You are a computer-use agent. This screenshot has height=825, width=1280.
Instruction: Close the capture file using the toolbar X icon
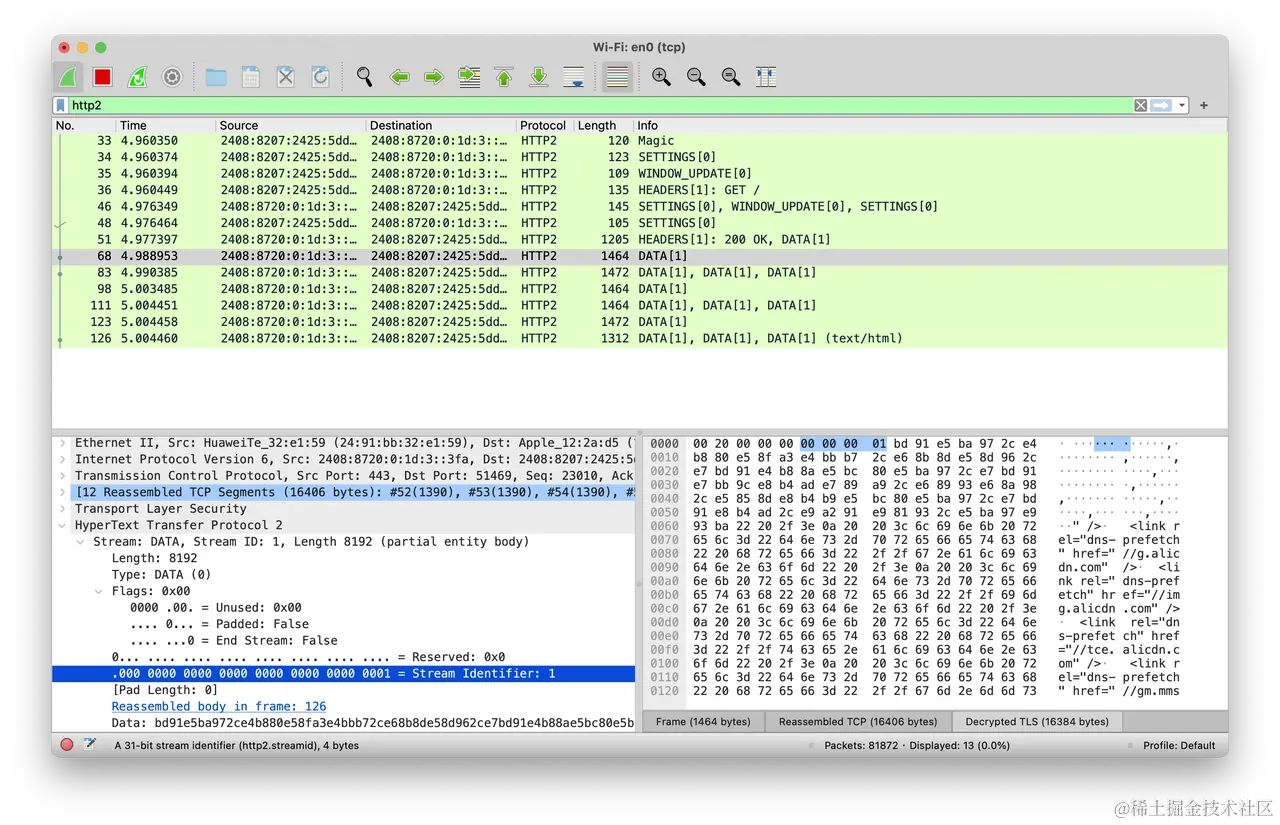point(286,77)
